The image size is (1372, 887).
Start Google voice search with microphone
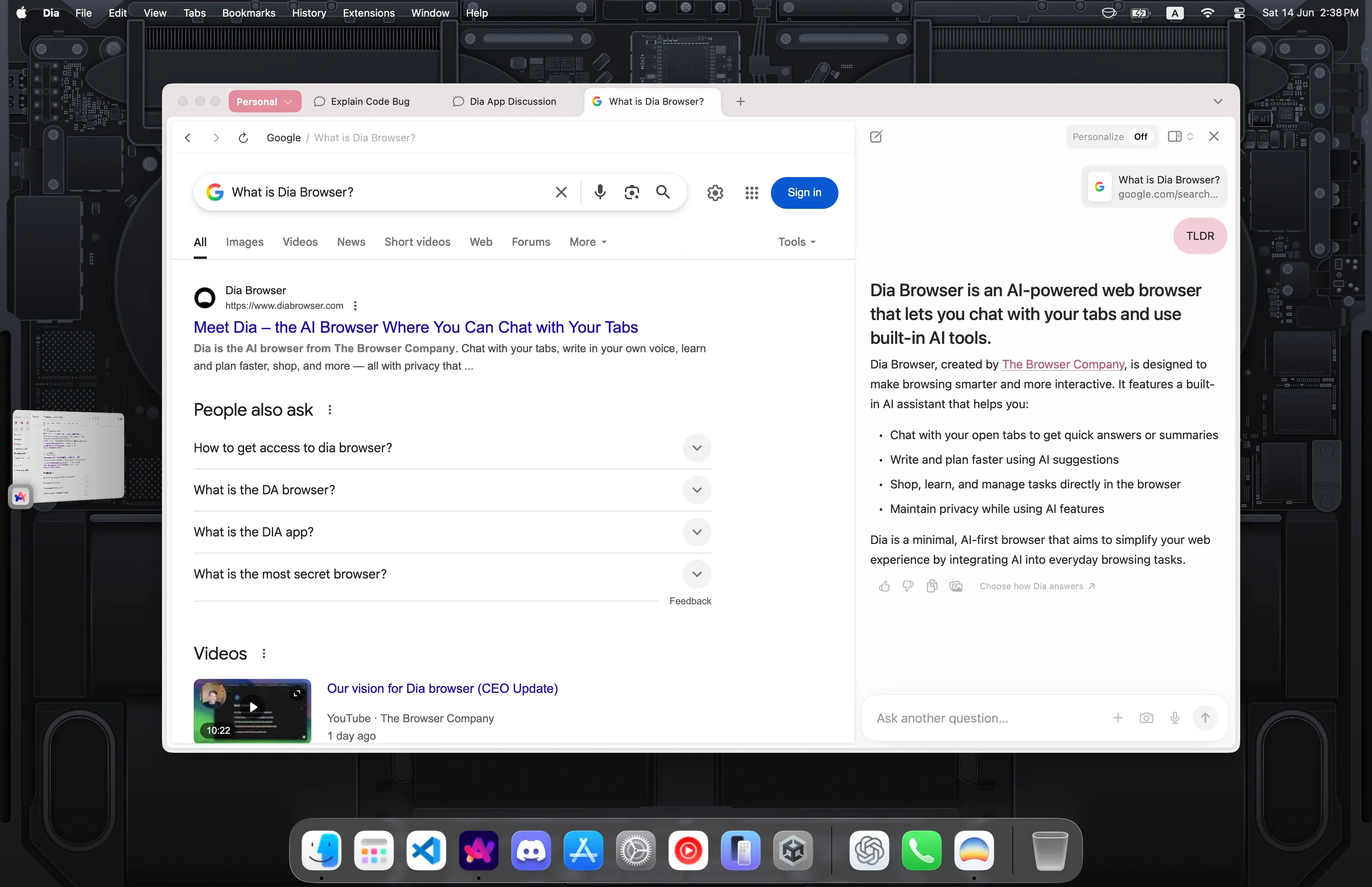point(599,193)
